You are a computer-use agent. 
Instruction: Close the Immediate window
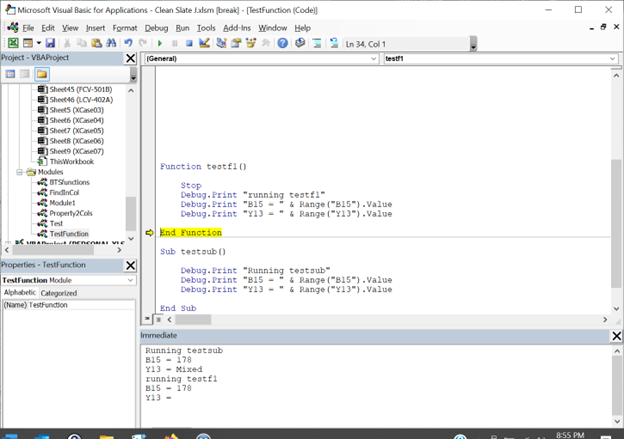pyautogui.click(x=616, y=336)
